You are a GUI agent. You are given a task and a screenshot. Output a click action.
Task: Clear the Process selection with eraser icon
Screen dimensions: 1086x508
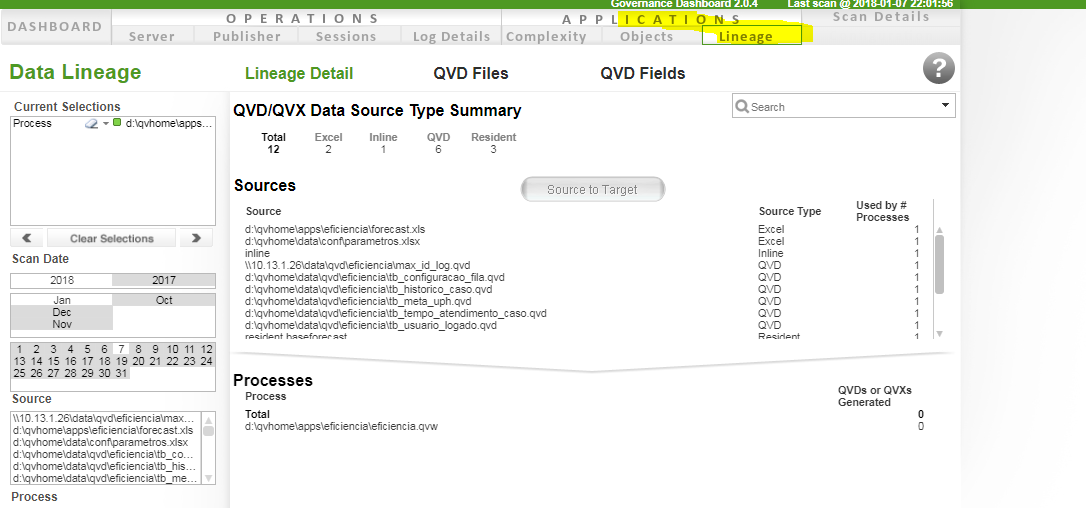(x=91, y=123)
